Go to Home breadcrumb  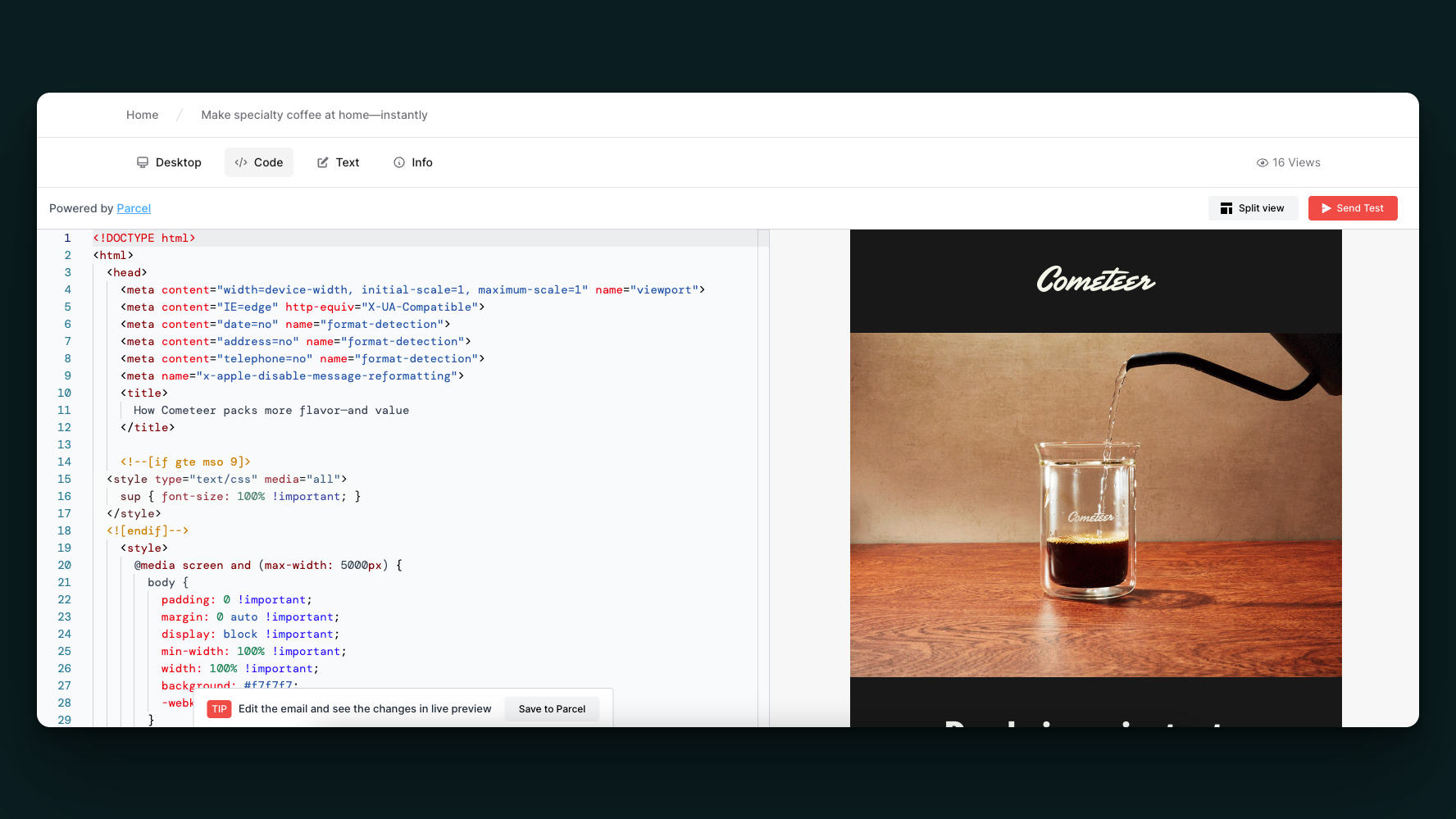(143, 115)
